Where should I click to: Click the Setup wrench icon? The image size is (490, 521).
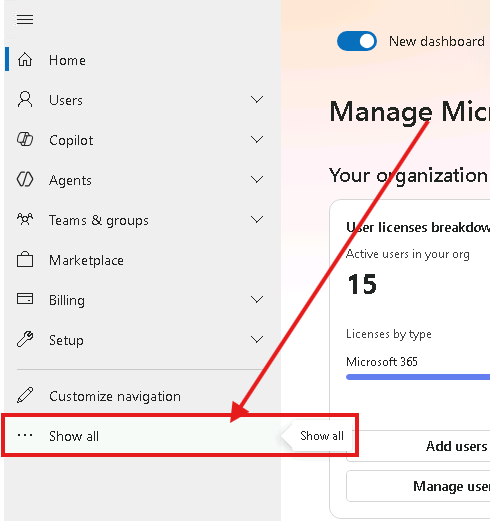[x=25, y=339]
